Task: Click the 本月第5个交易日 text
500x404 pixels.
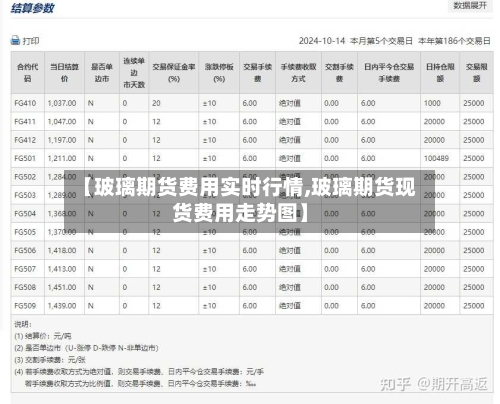Action: (381, 41)
